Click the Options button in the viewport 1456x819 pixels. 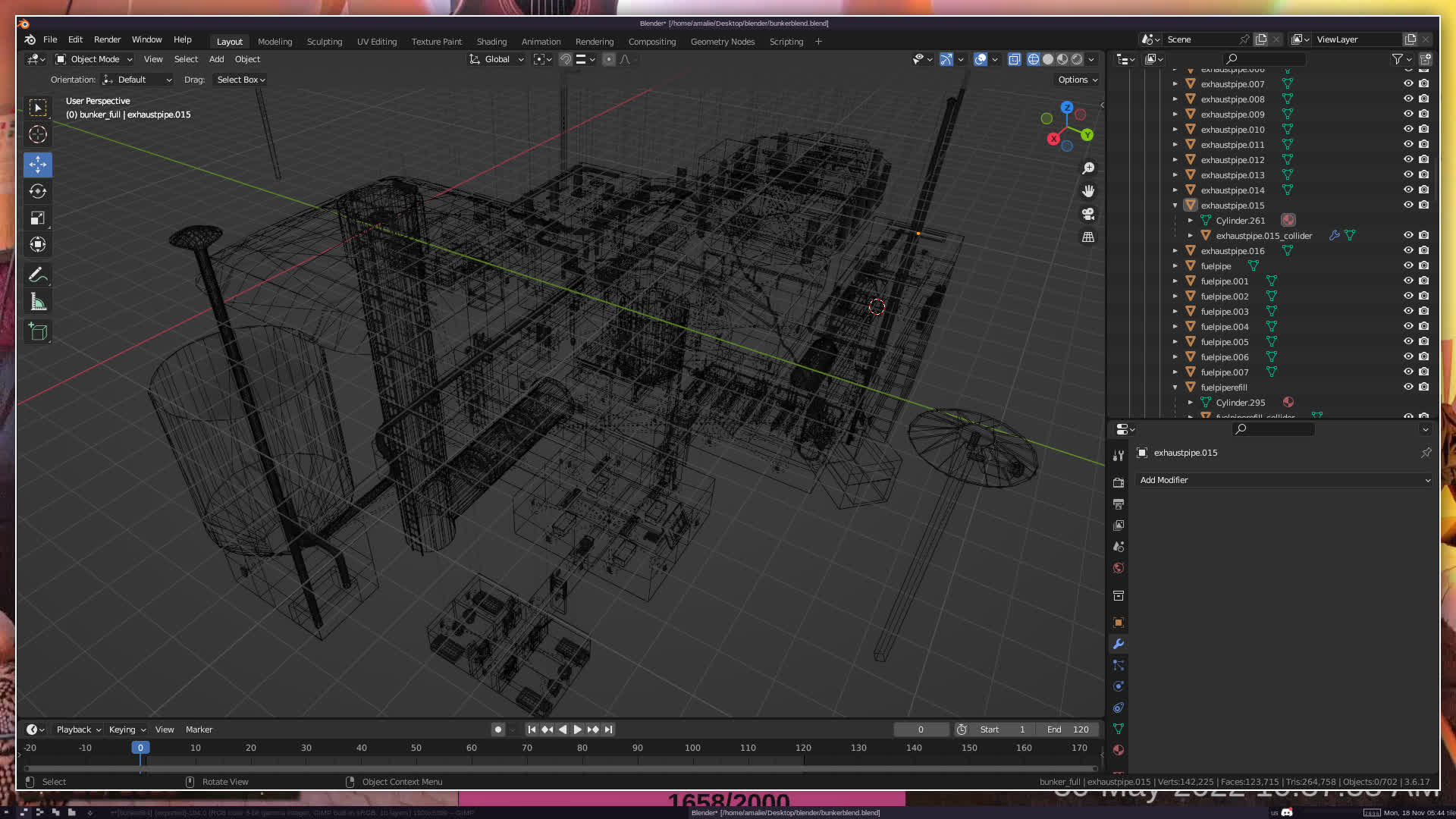[1078, 80]
